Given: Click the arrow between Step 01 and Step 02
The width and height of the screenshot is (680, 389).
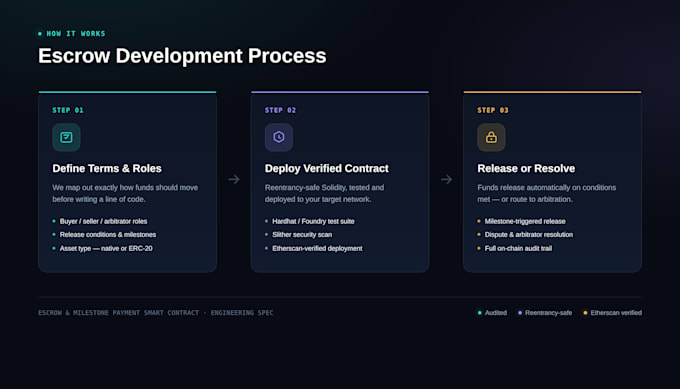Looking at the screenshot, I should coord(234,179).
